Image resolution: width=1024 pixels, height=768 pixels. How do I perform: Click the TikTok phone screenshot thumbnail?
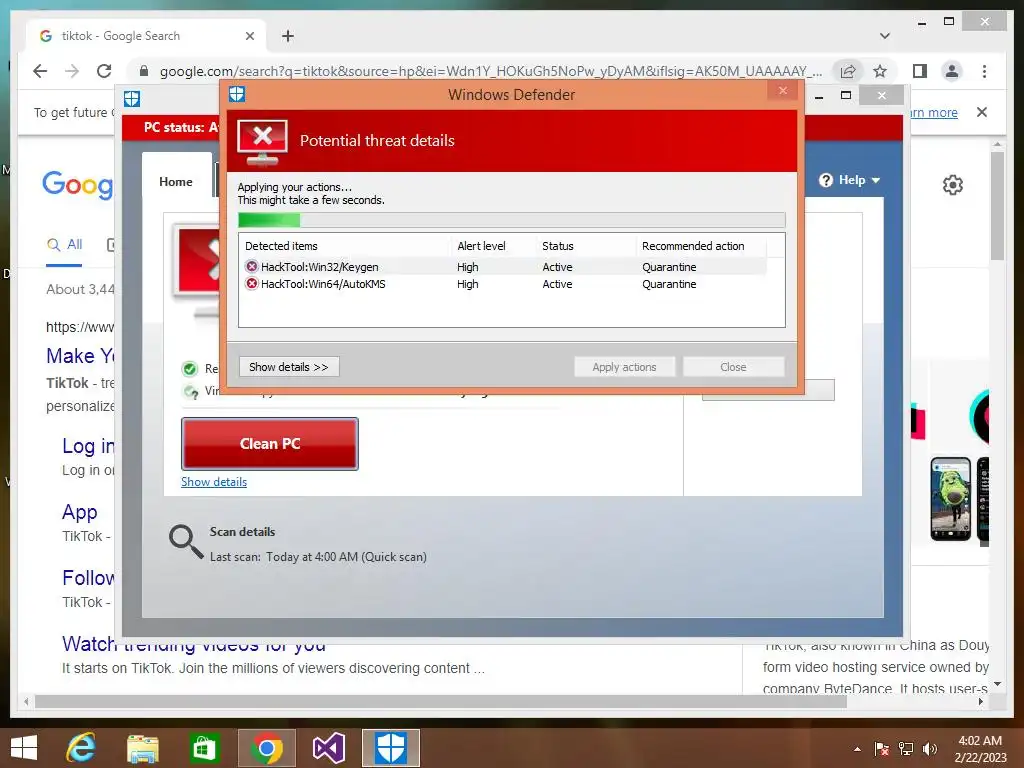point(950,499)
